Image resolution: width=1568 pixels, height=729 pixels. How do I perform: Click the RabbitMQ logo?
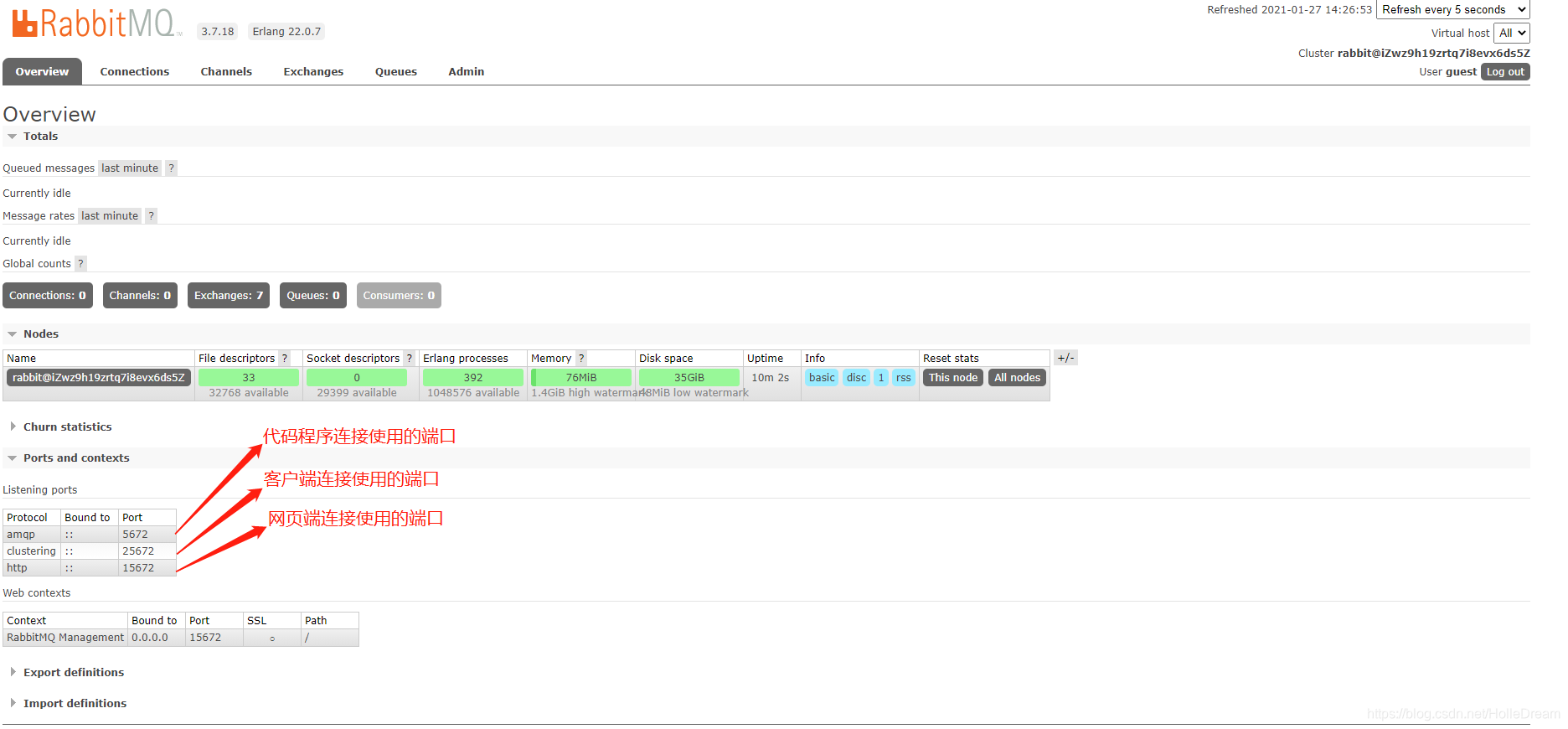[97, 23]
